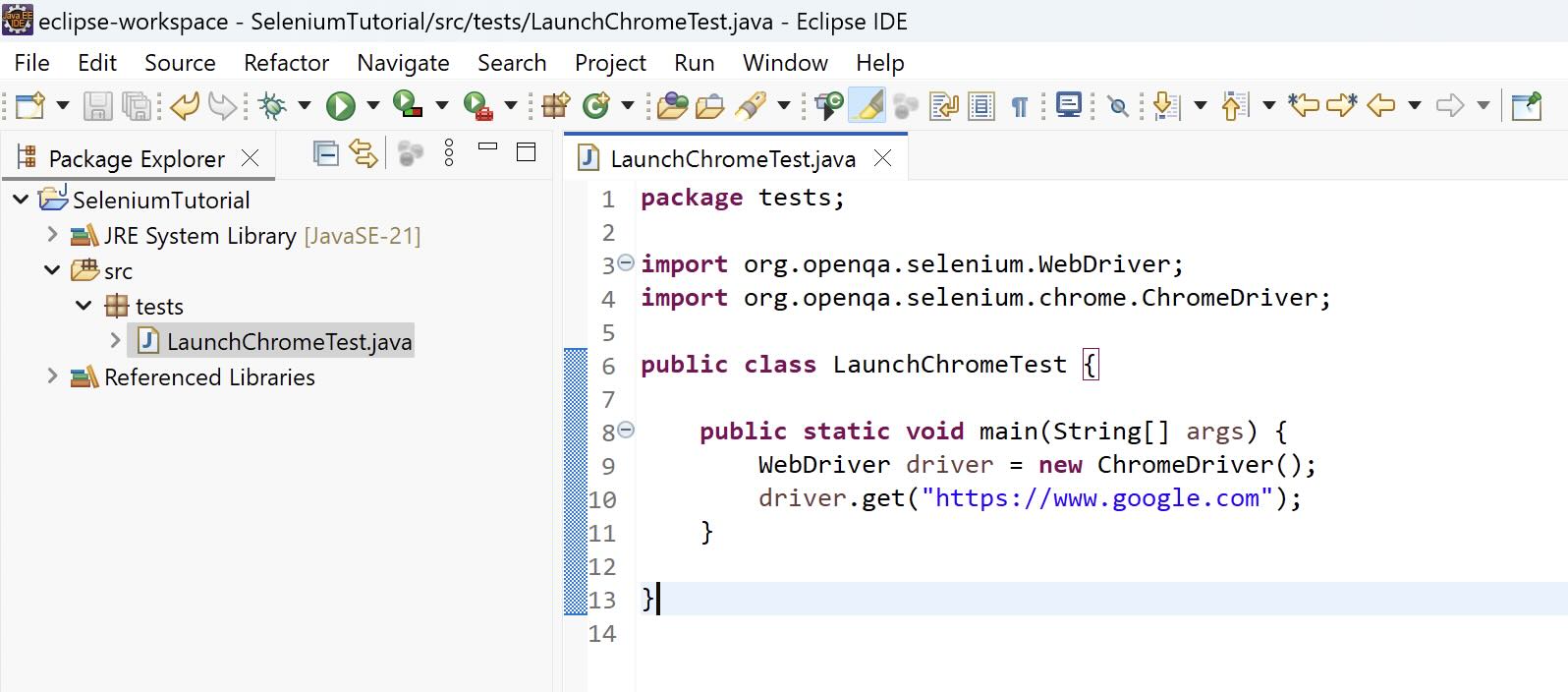
Task: Open the Run menu
Action: [695, 63]
